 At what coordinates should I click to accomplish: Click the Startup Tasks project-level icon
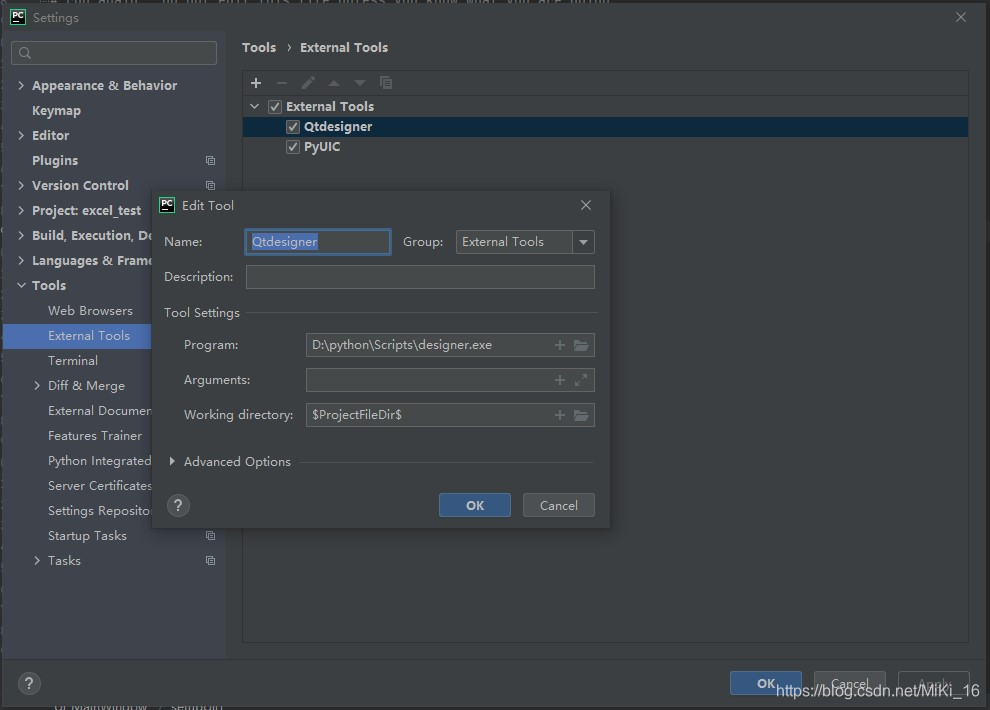[x=210, y=536]
